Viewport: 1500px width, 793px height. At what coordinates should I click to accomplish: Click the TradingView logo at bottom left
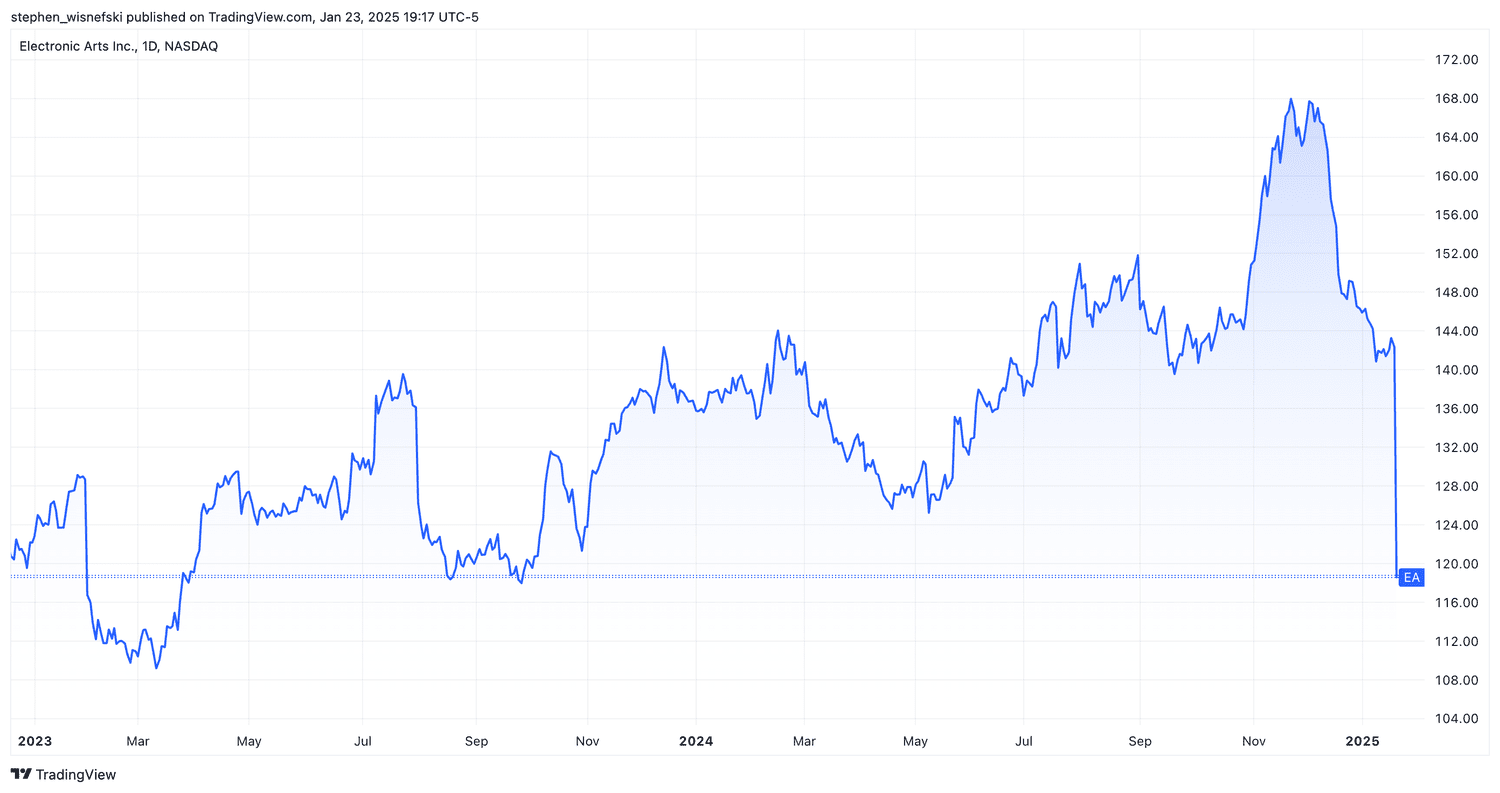[x=63, y=774]
